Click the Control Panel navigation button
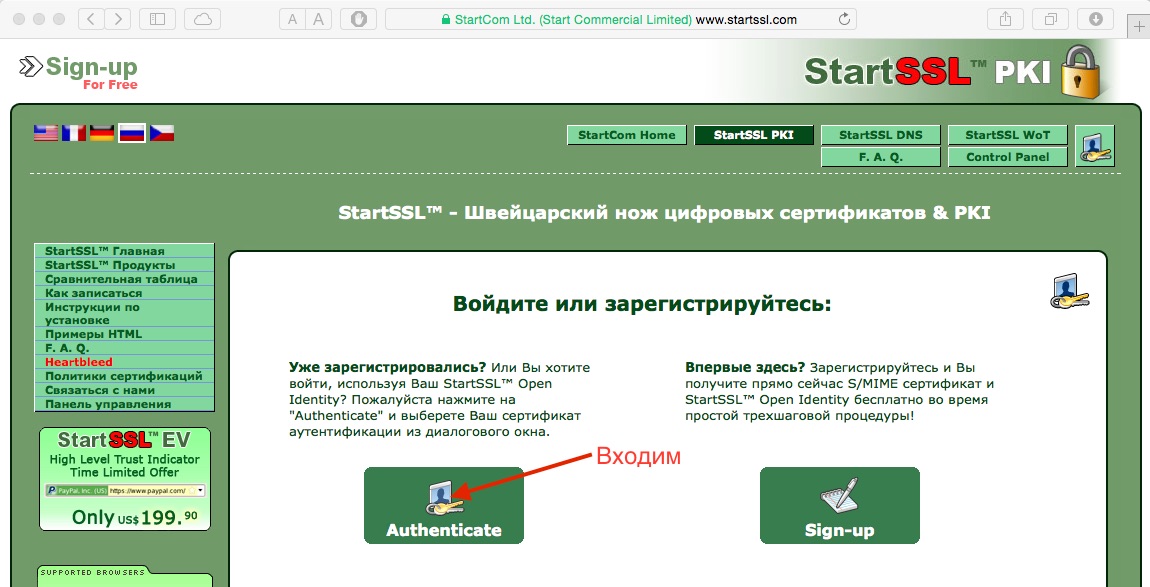 coord(1007,157)
